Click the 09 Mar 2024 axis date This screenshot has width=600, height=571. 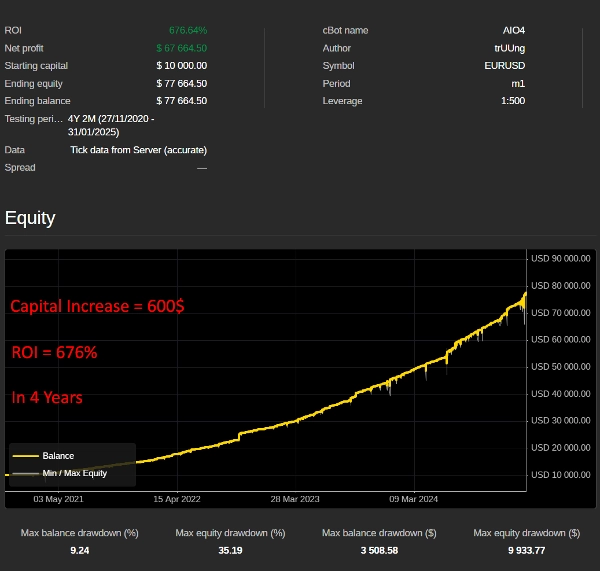tap(414, 499)
